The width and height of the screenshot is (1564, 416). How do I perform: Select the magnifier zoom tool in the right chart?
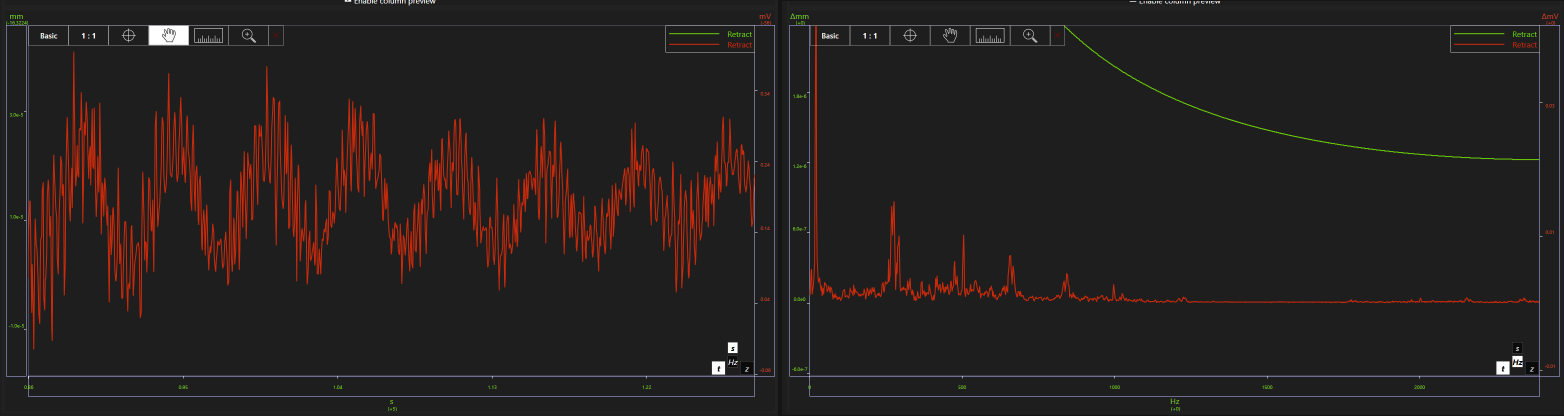1030,36
